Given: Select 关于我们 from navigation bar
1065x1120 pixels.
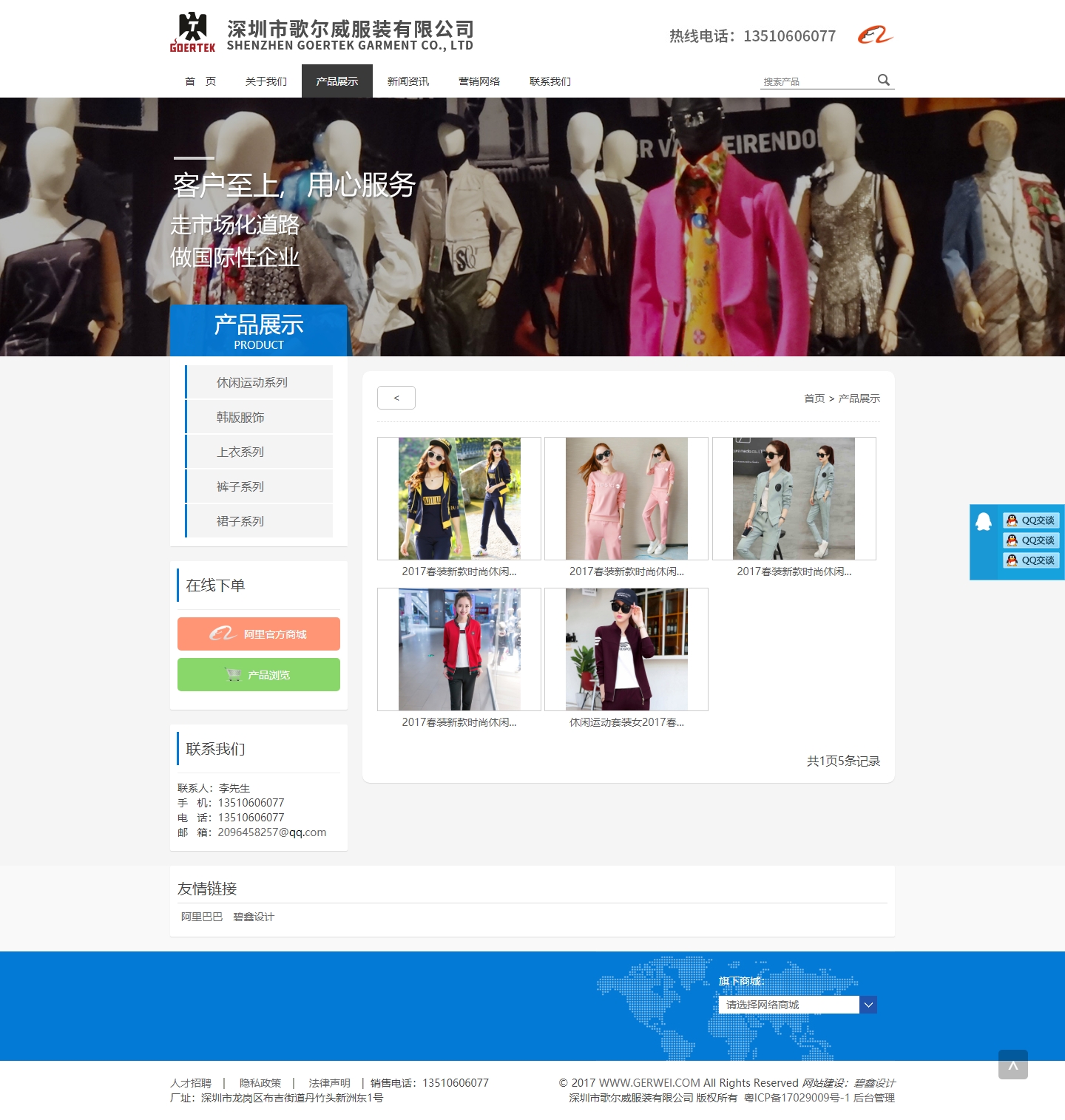Looking at the screenshot, I should click(x=266, y=81).
